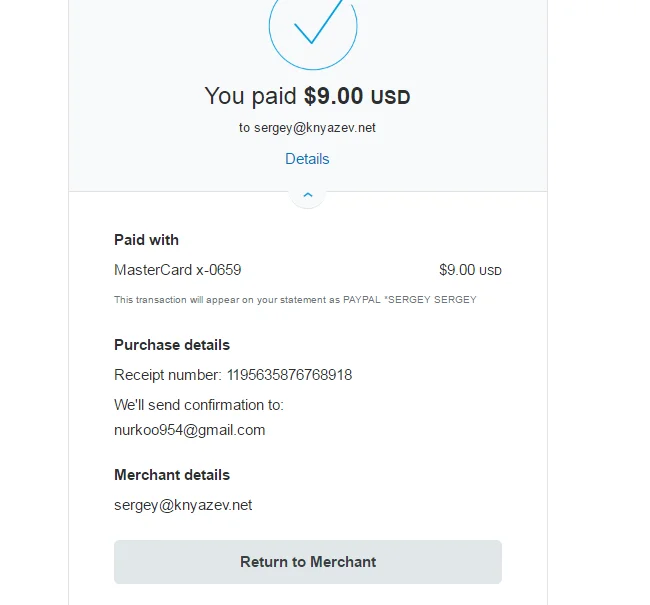Click the small USD label beside the card amount

[x=491, y=271]
